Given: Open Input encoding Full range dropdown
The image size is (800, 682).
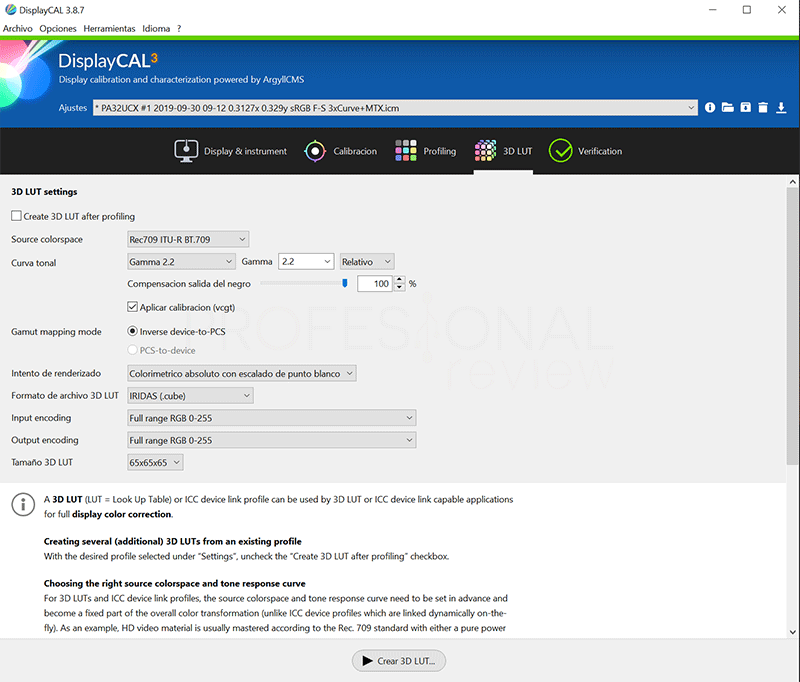Looking at the screenshot, I should pos(271,418).
